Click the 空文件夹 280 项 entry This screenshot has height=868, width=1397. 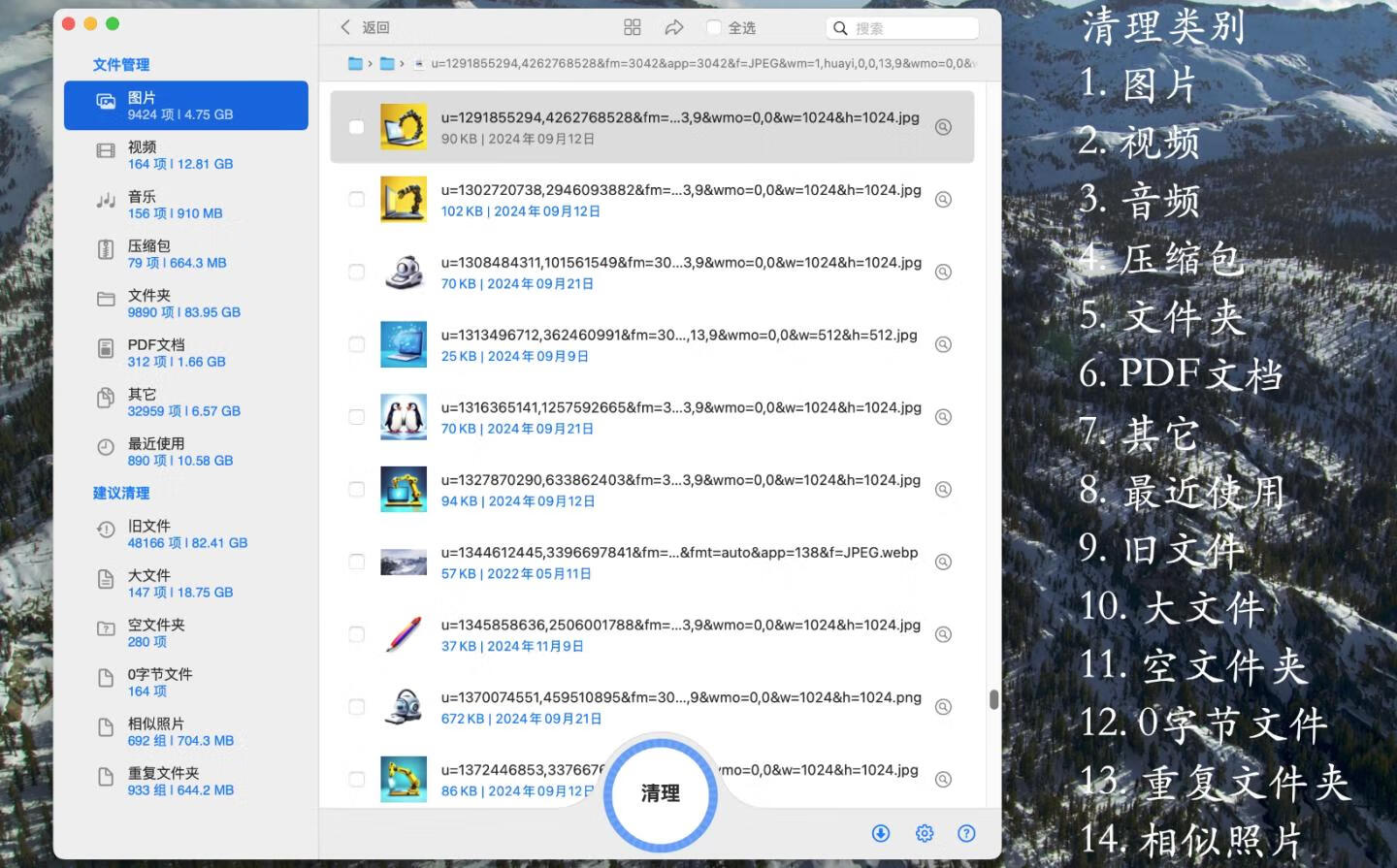point(186,633)
